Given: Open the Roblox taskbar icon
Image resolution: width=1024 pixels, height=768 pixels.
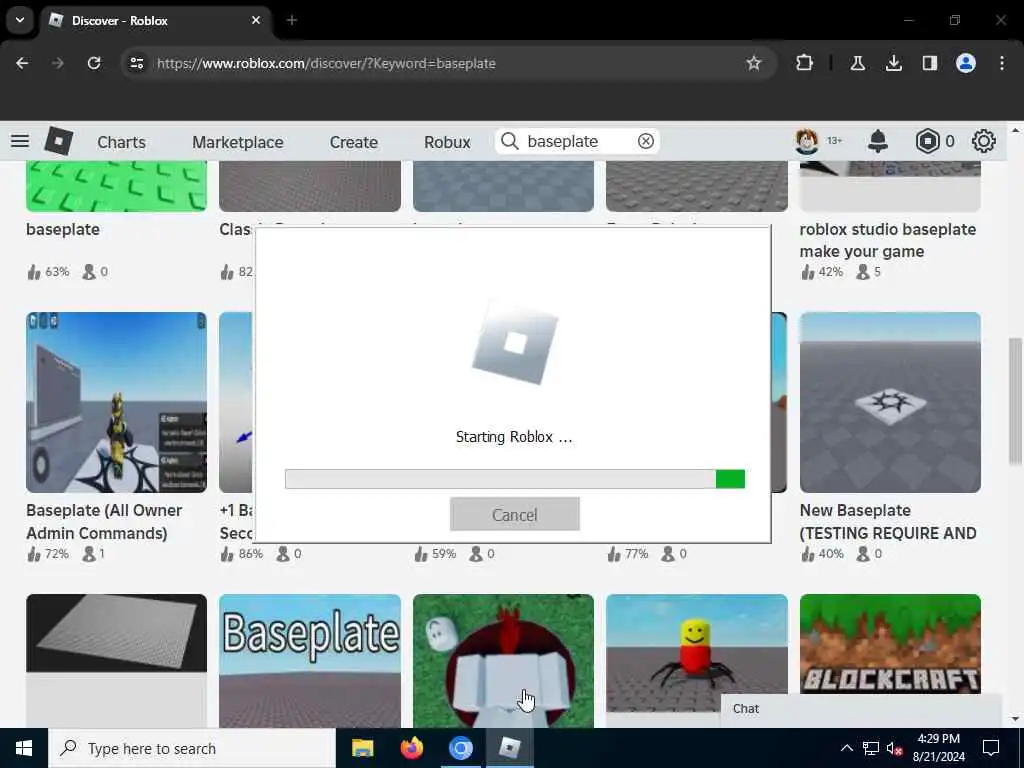Looking at the screenshot, I should point(509,748).
